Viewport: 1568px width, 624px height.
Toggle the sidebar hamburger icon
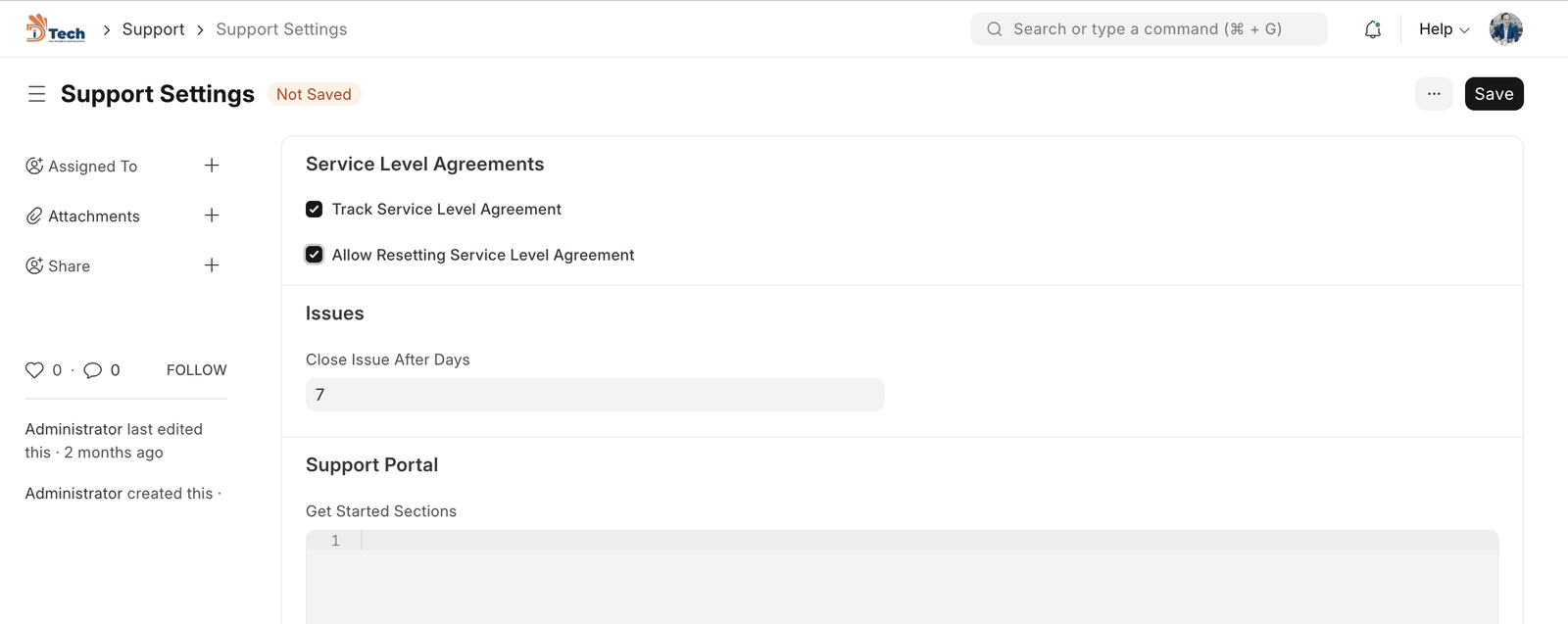[x=37, y=94]
